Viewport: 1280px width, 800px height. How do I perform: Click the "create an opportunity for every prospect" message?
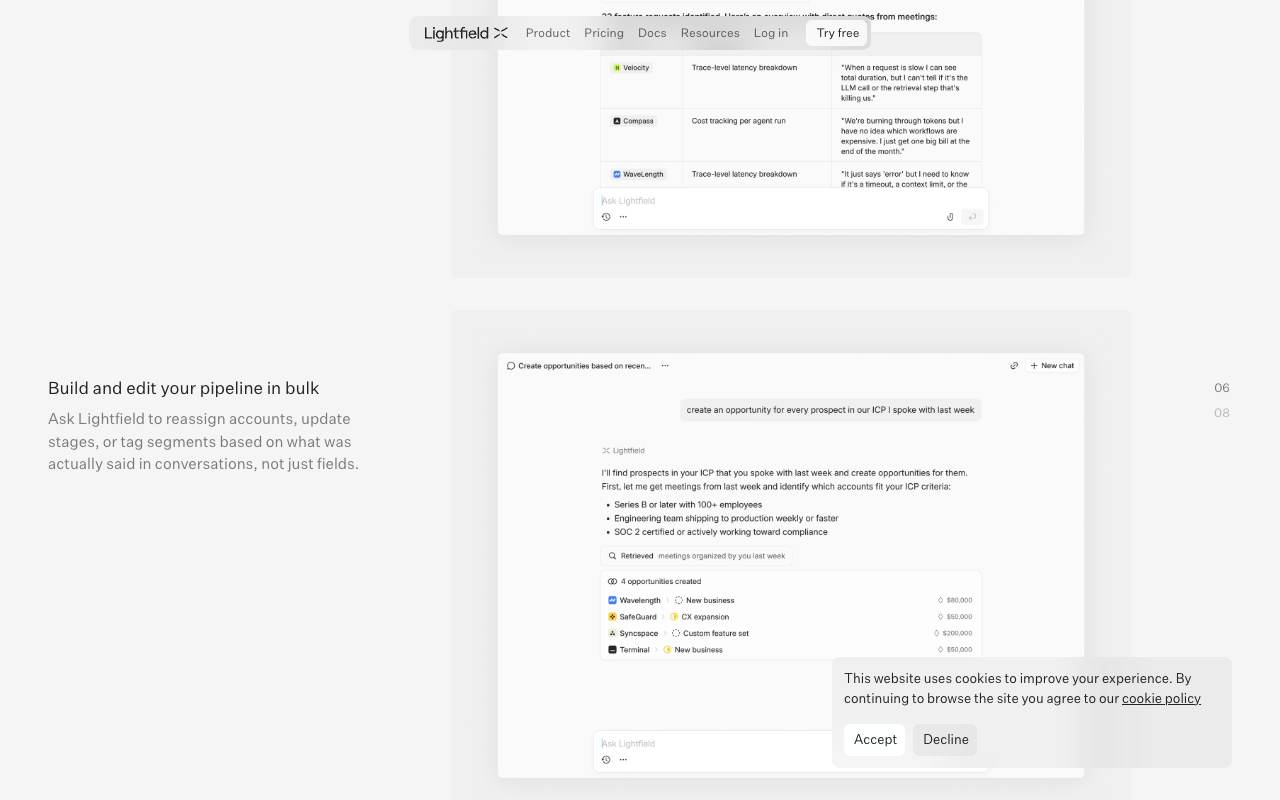pos(830,410)
